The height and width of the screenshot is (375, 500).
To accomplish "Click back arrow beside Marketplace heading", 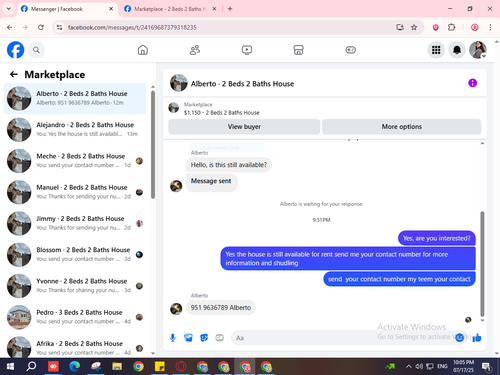I will pyautogui.click(x=14, y=74).
